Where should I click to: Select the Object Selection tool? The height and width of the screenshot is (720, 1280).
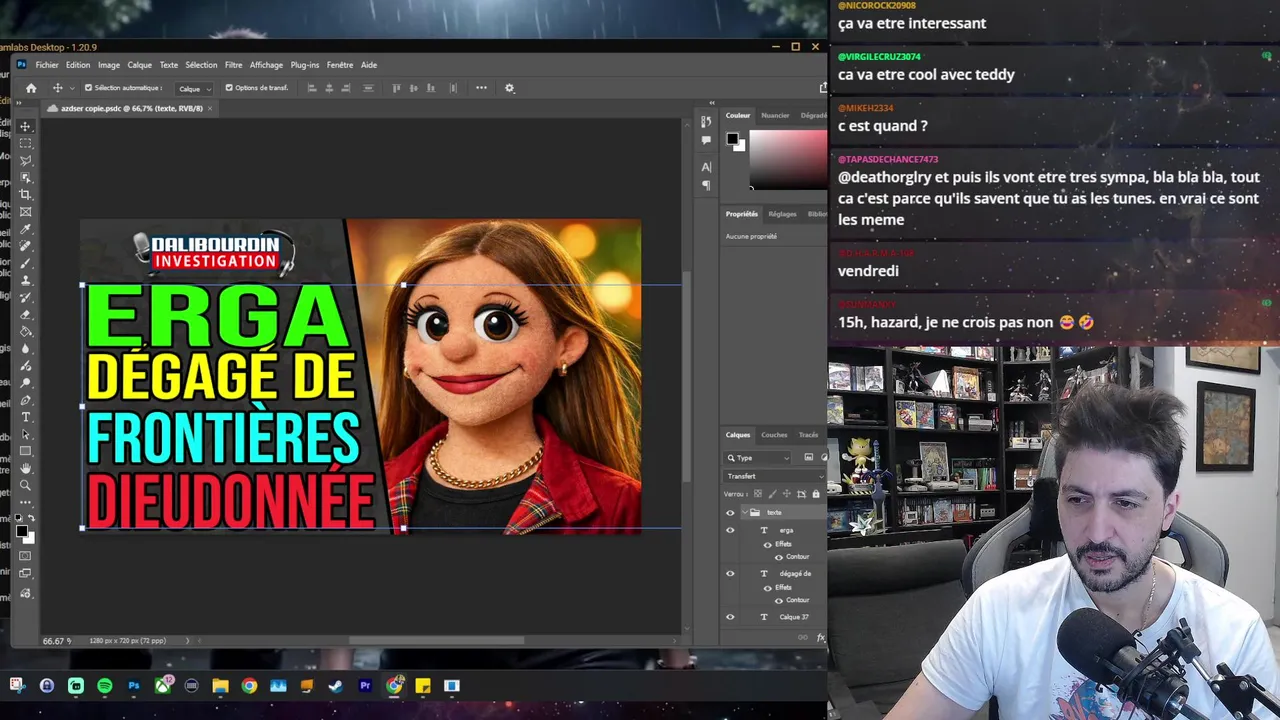(x=26, y=178)
